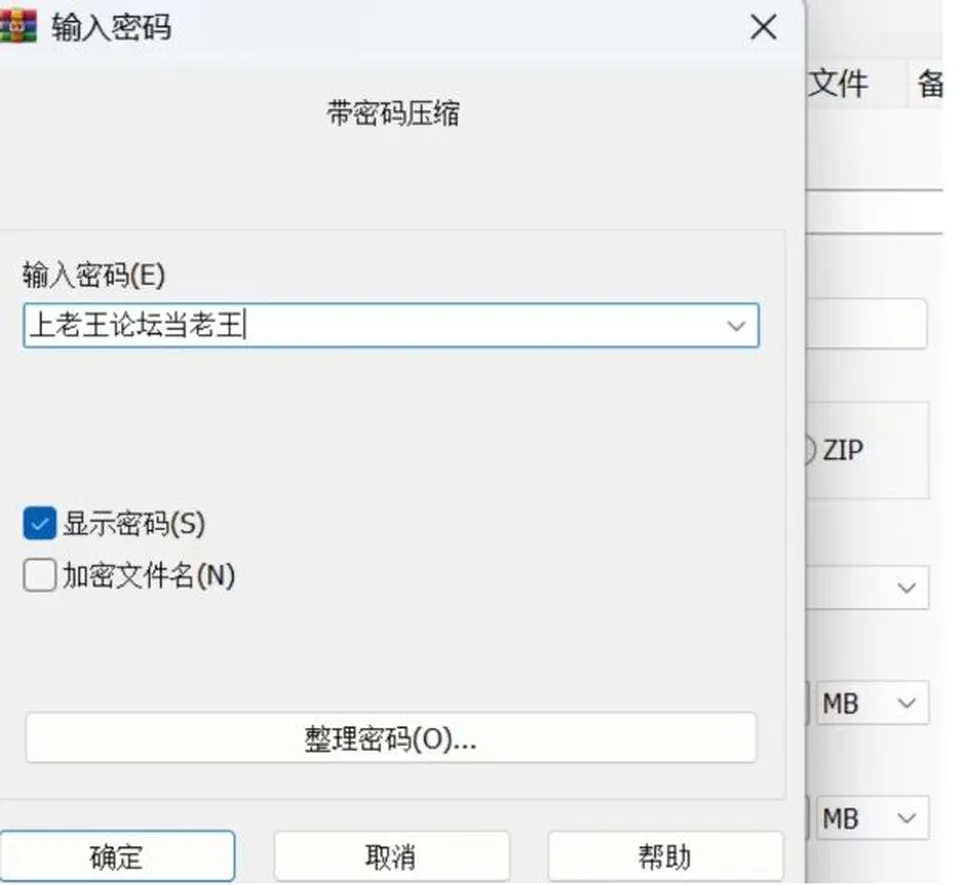Click the 输入密码(E) field label
Screen dimensions: 960x885
tap(94, 275)
